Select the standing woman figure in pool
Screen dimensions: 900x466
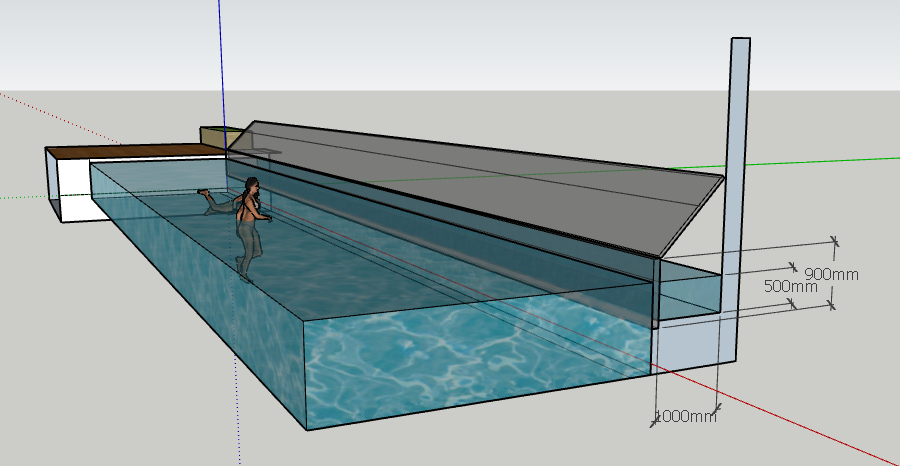click(251, 230)
